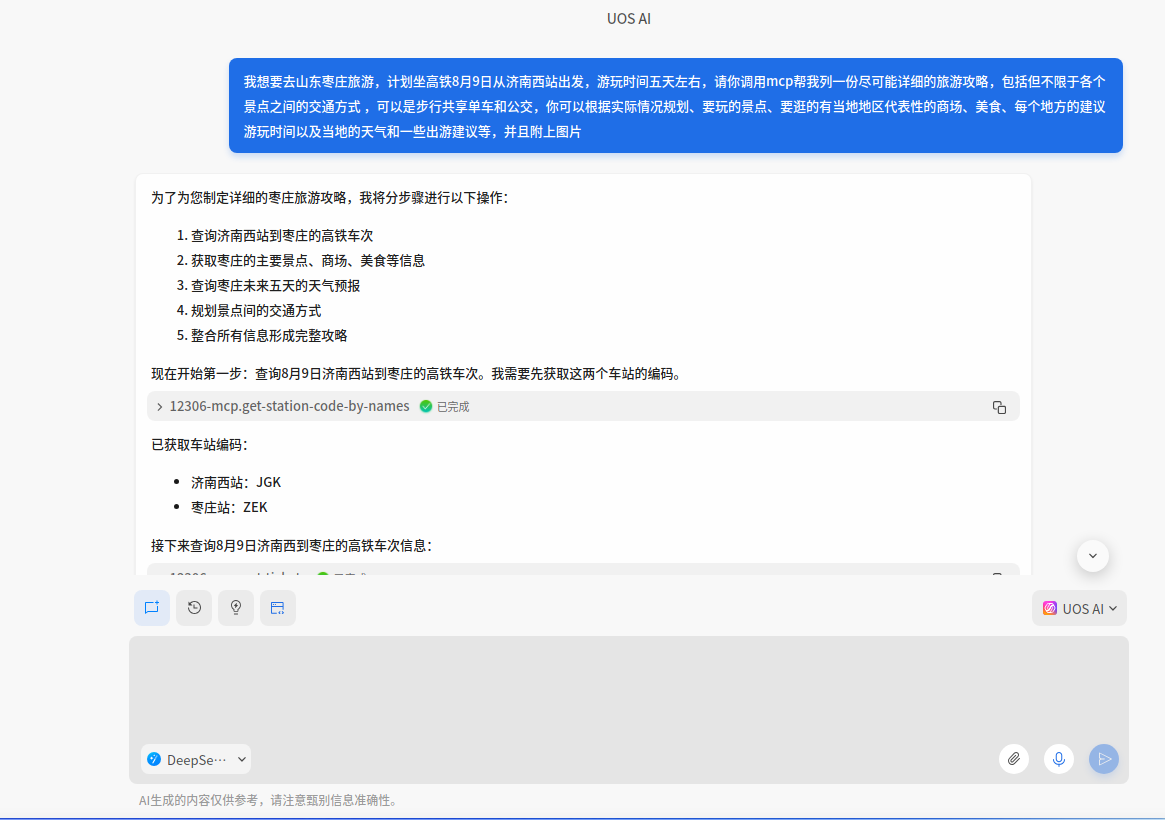Start voice input with the microphone icon
Screen dimensions: 1165x820
[1059, 758]
